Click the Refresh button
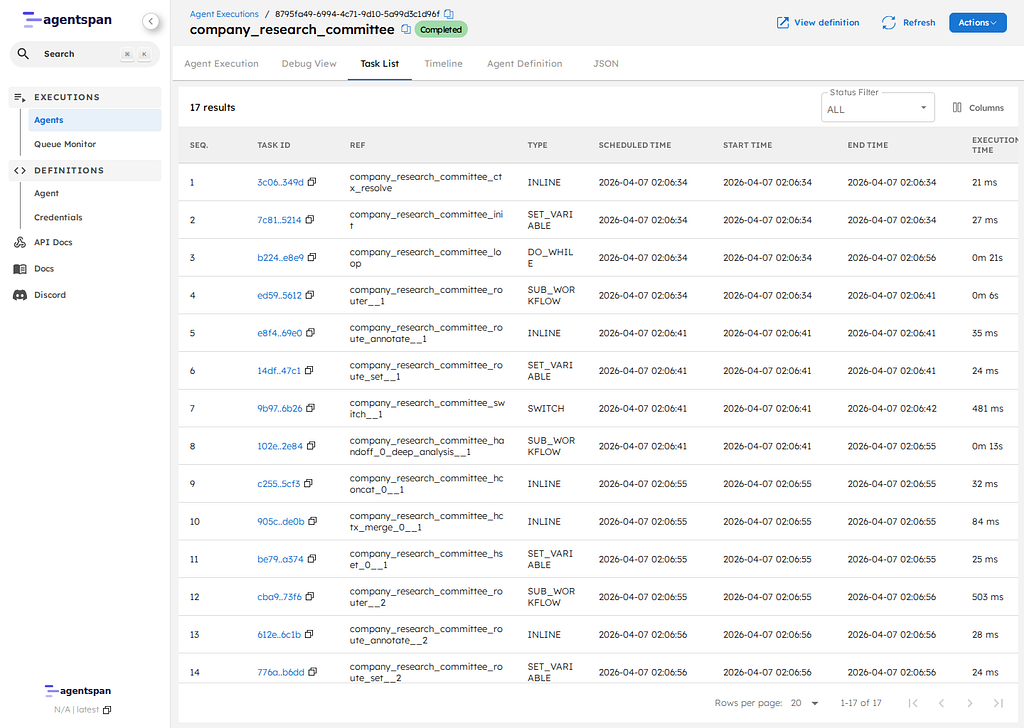Screen dimensions: 1024x728 (908, 23)
